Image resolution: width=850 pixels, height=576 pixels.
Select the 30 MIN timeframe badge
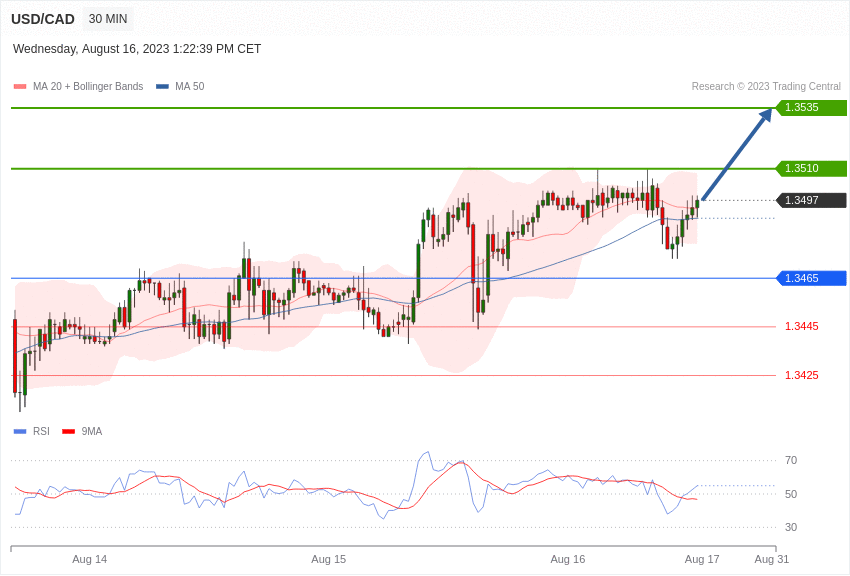108,19
